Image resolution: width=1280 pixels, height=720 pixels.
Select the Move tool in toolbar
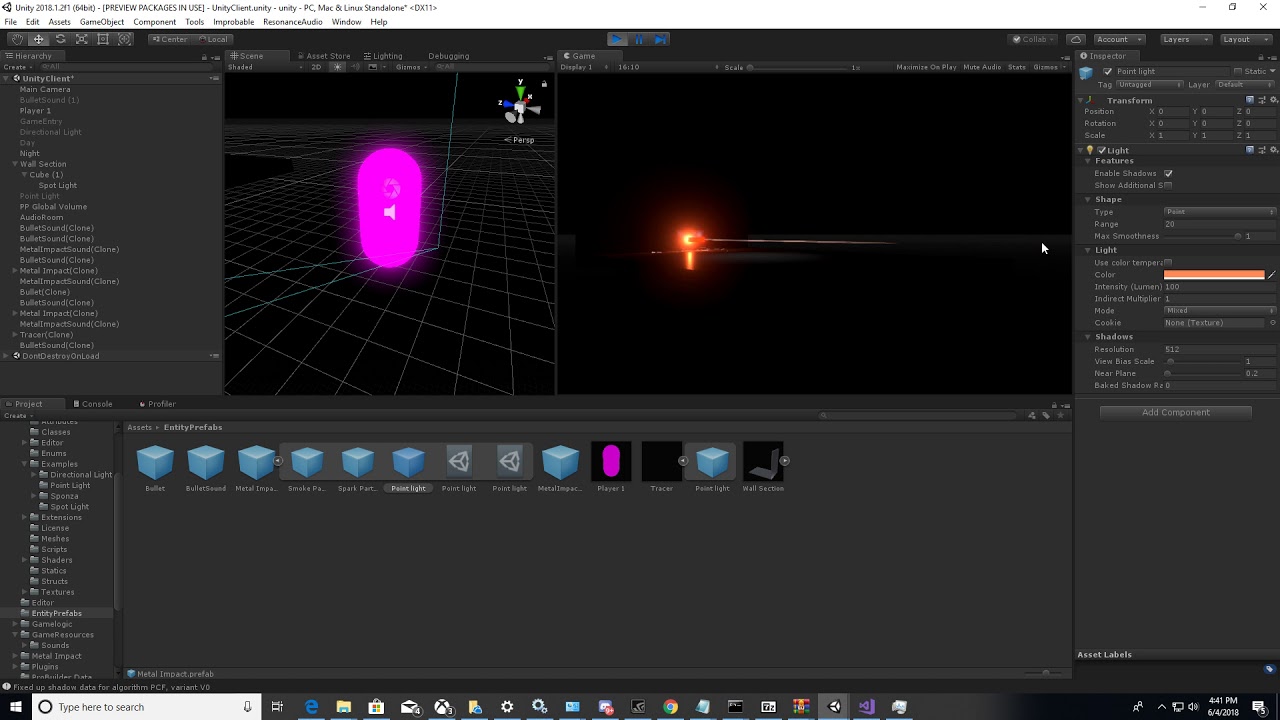(x=38, y=39)
